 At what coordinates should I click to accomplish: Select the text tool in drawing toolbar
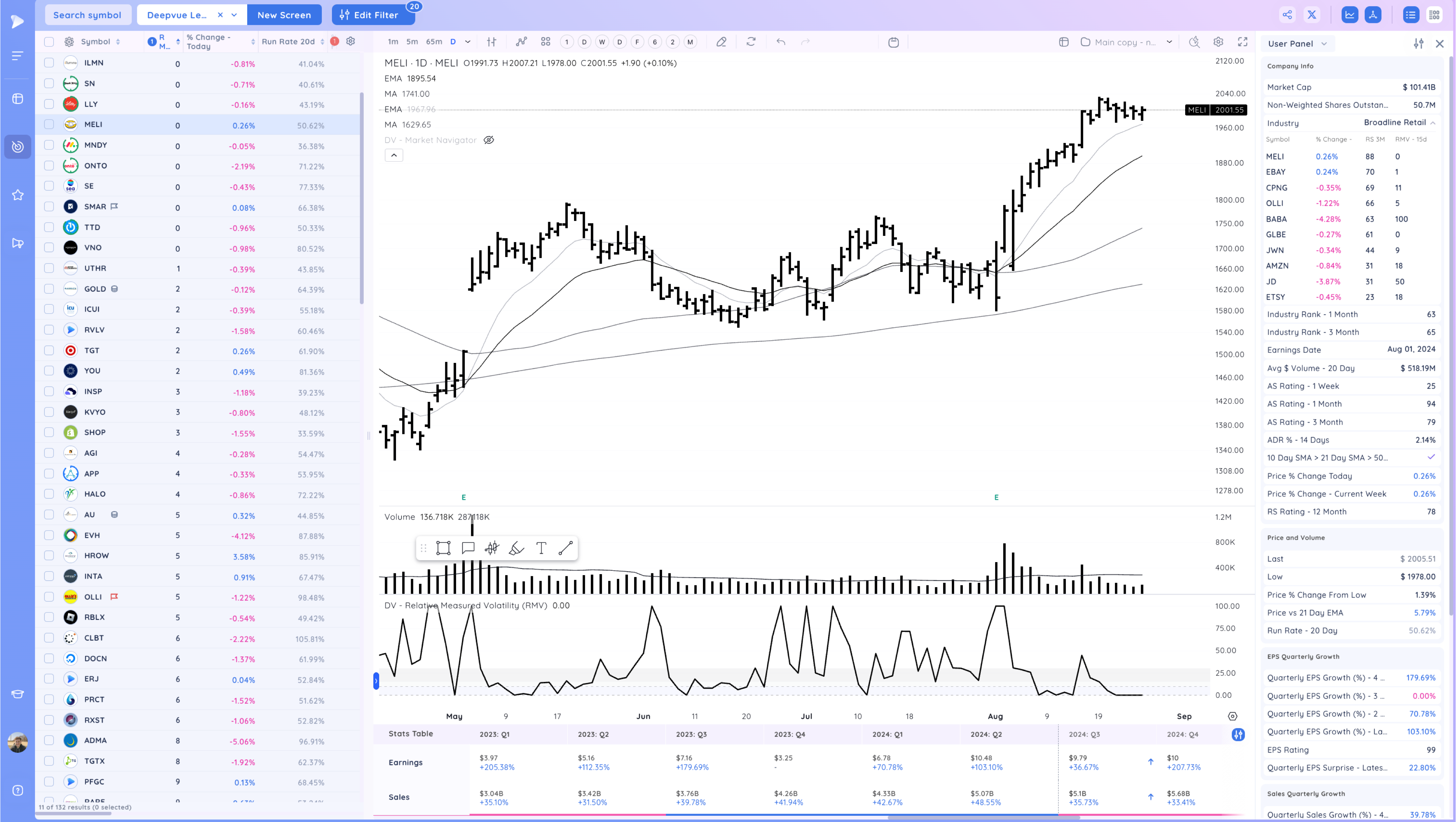click(541, 548)
